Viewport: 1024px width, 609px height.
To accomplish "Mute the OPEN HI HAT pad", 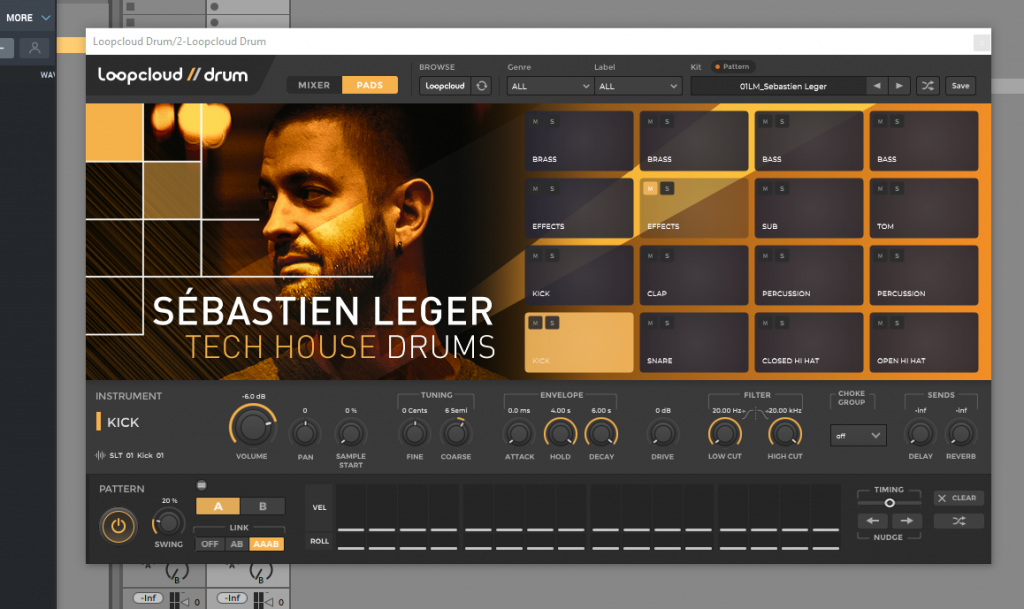I will 880,323.
